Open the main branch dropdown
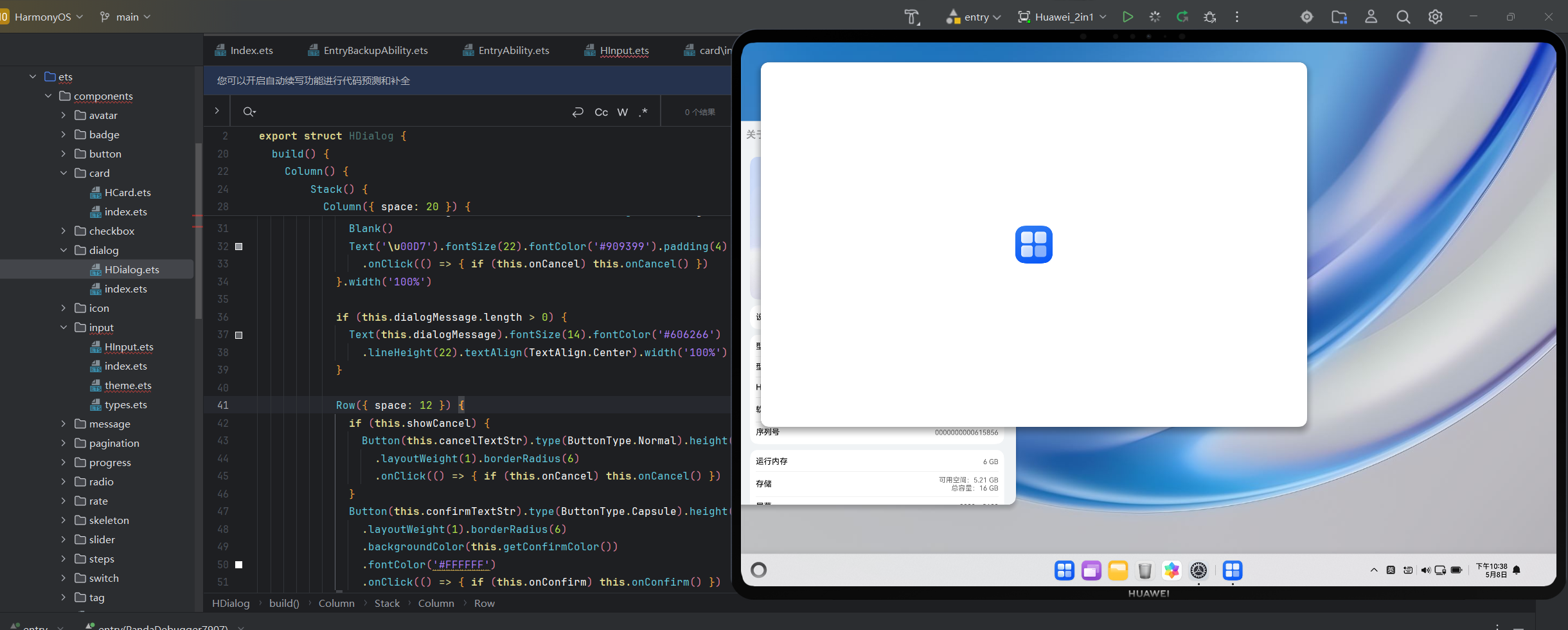1568x630 pixels. (126, 17)
